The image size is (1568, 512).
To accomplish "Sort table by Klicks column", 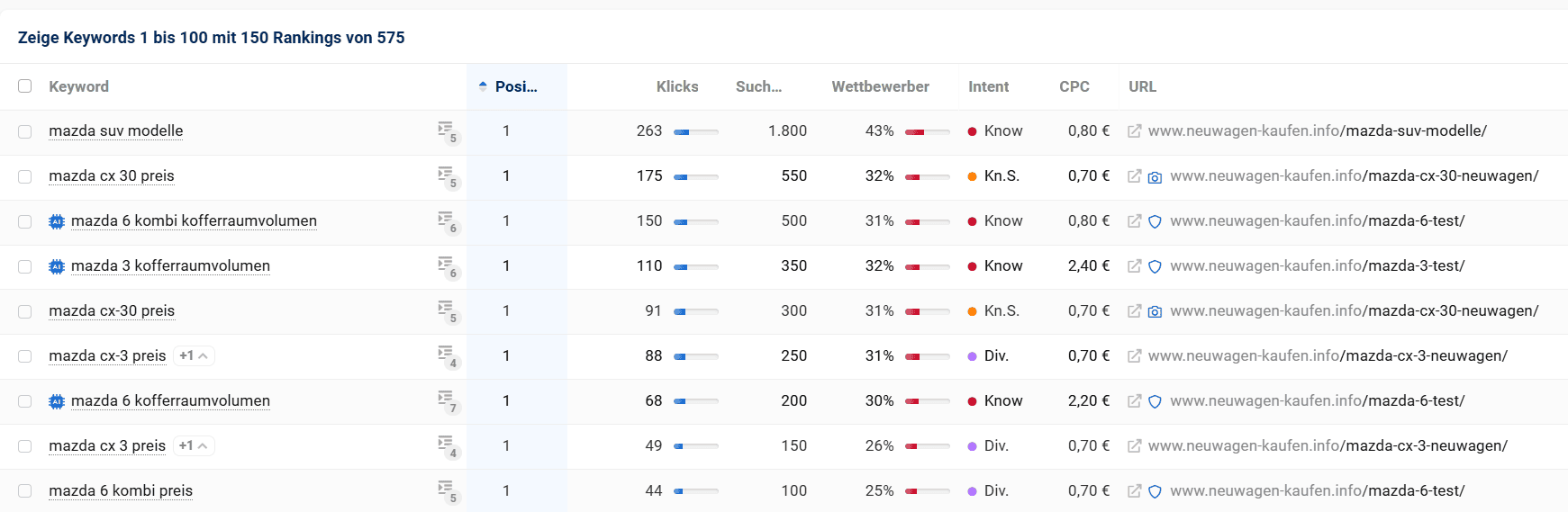I will point(677,86).
